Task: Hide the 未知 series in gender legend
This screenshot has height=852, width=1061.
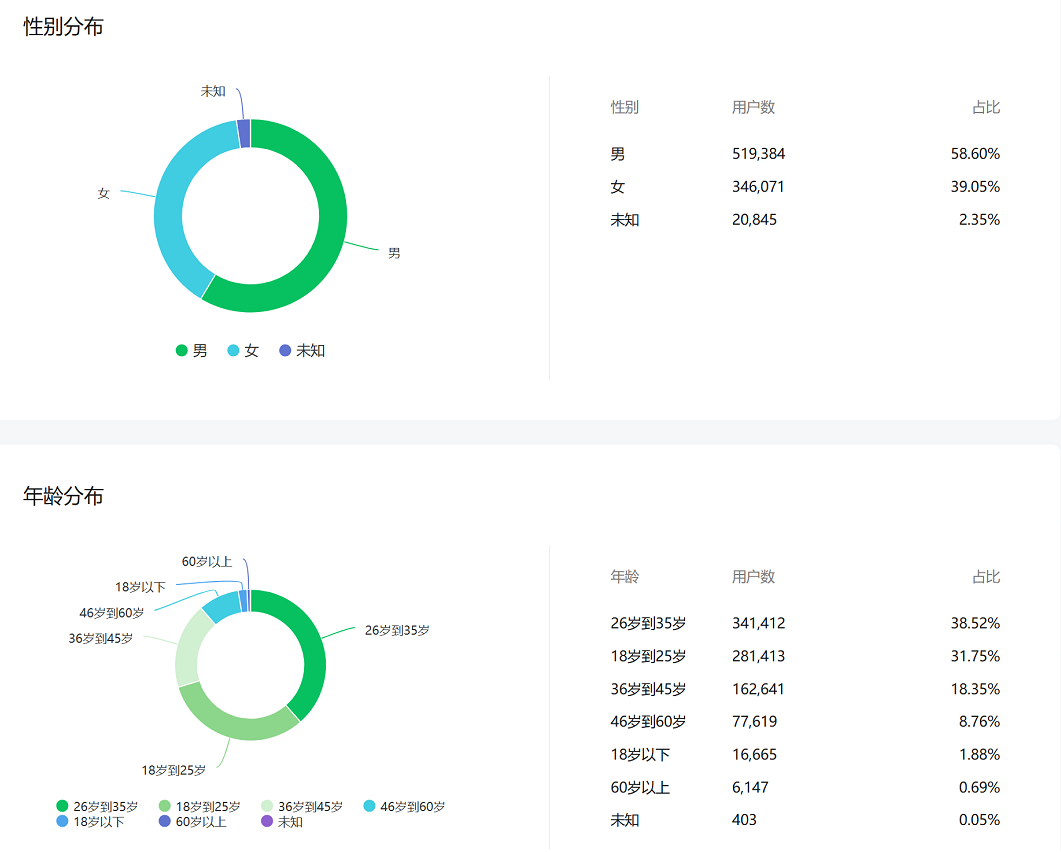Action: (301, 351)
